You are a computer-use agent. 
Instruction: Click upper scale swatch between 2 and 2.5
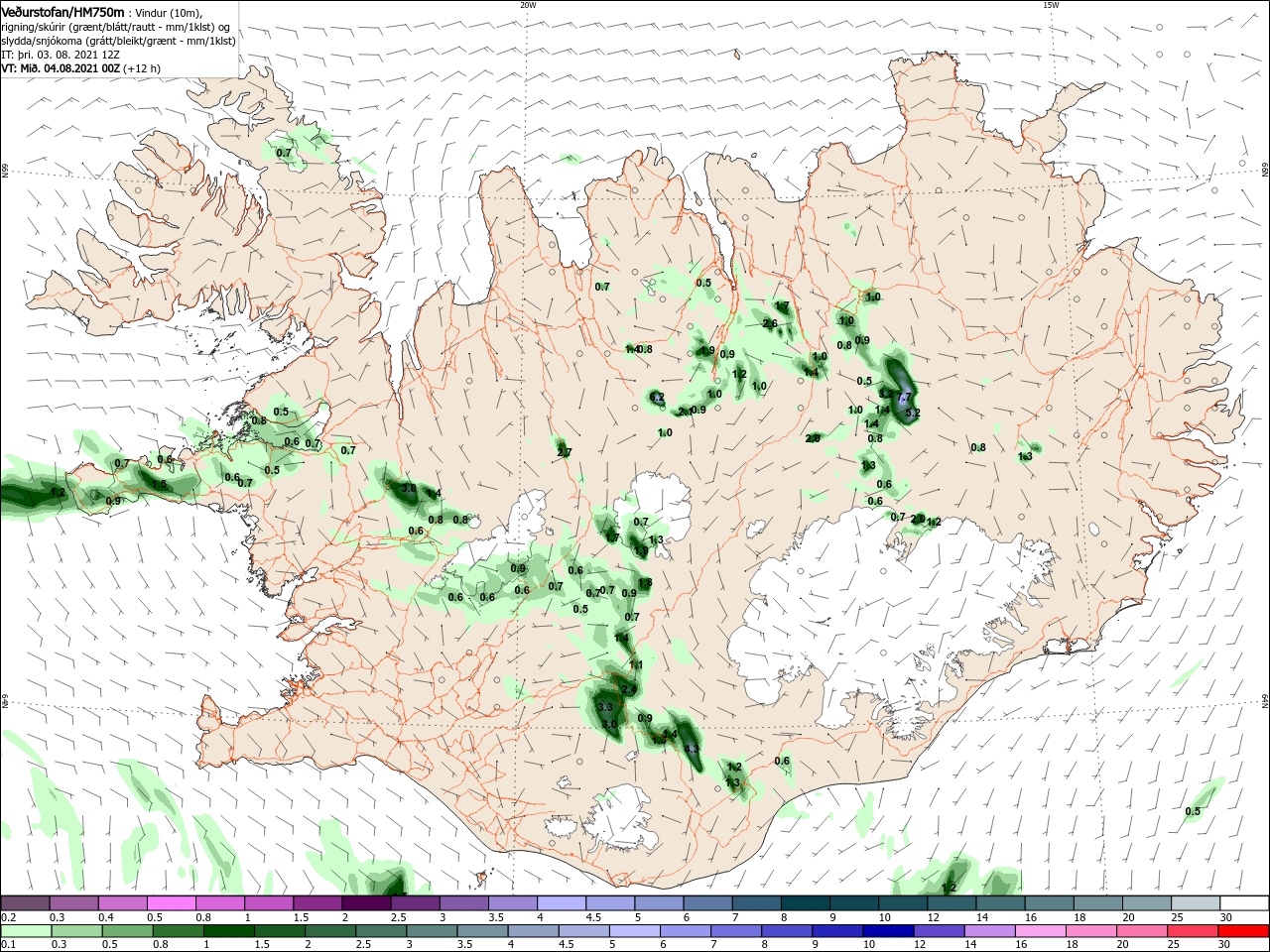point(366,902)
